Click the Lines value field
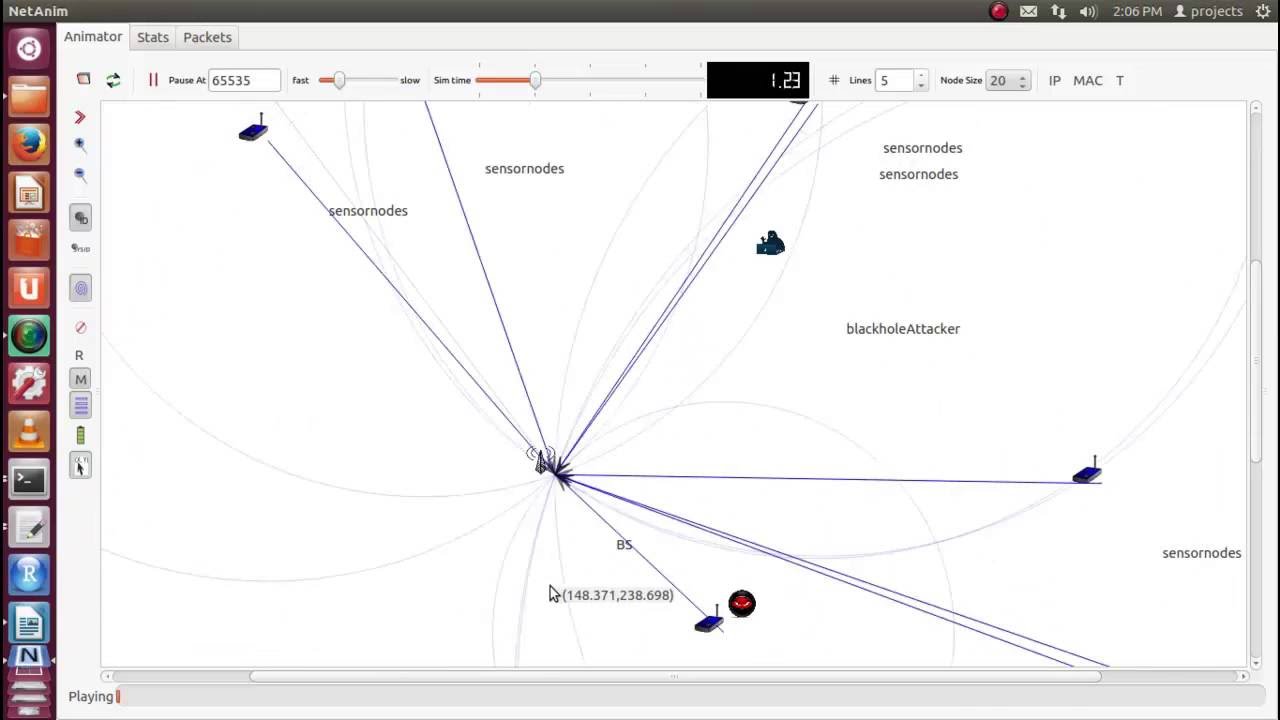The width and height of the screenshot is (1280, 720). click(895, 80)
